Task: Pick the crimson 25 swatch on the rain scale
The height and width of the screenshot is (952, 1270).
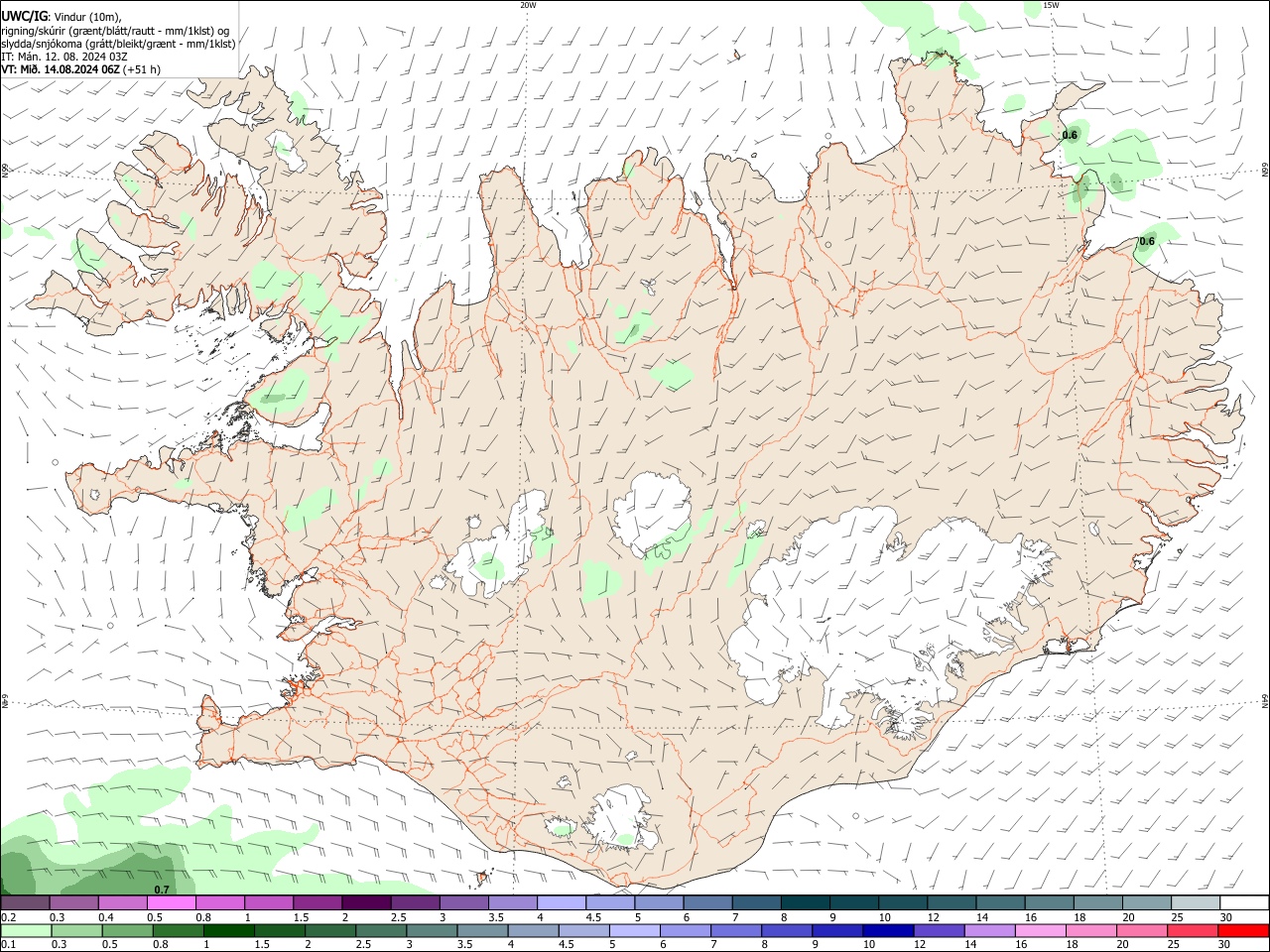Action: [1194, 931]
